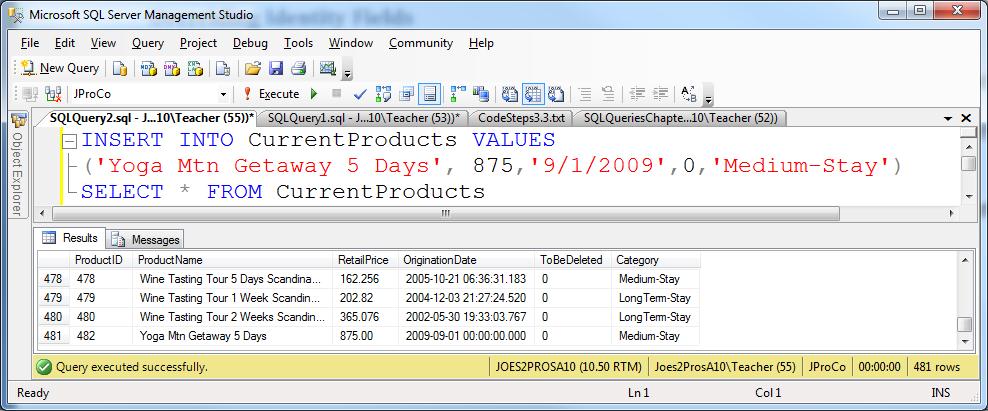Click the 365.076 price cell
Viewport: 988px width, 411px height.
click(x=365, y=317)
